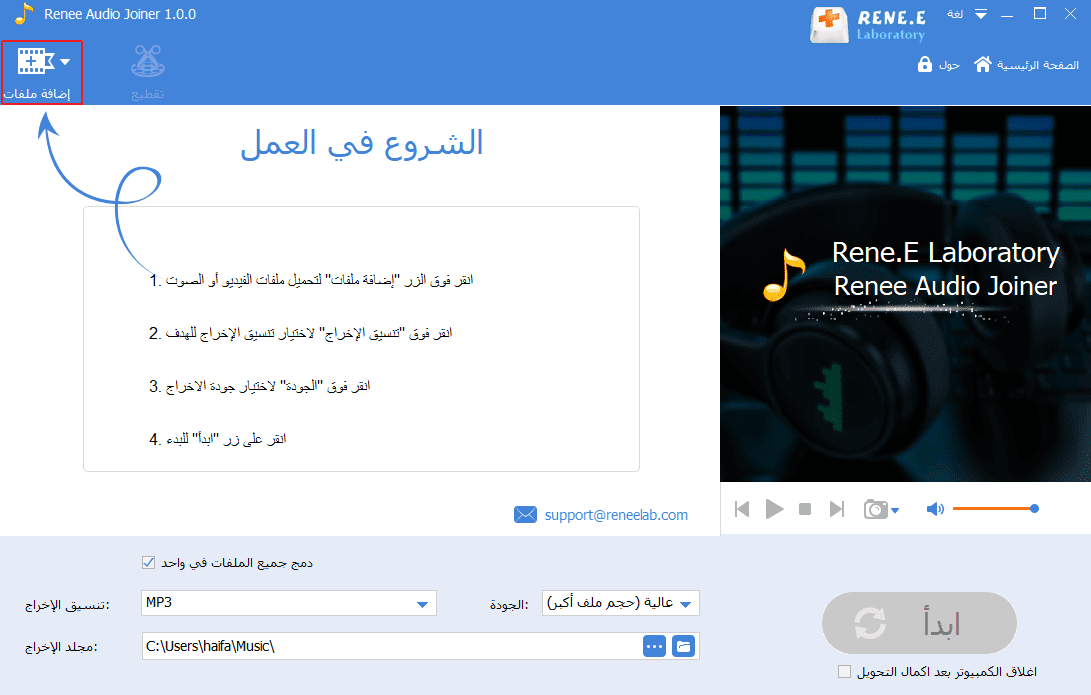Image resolution: width=1091 pixels, height=695 pixels.
Task: Maximize the Renee Audio Joiner window
Action: point(1040,13)
